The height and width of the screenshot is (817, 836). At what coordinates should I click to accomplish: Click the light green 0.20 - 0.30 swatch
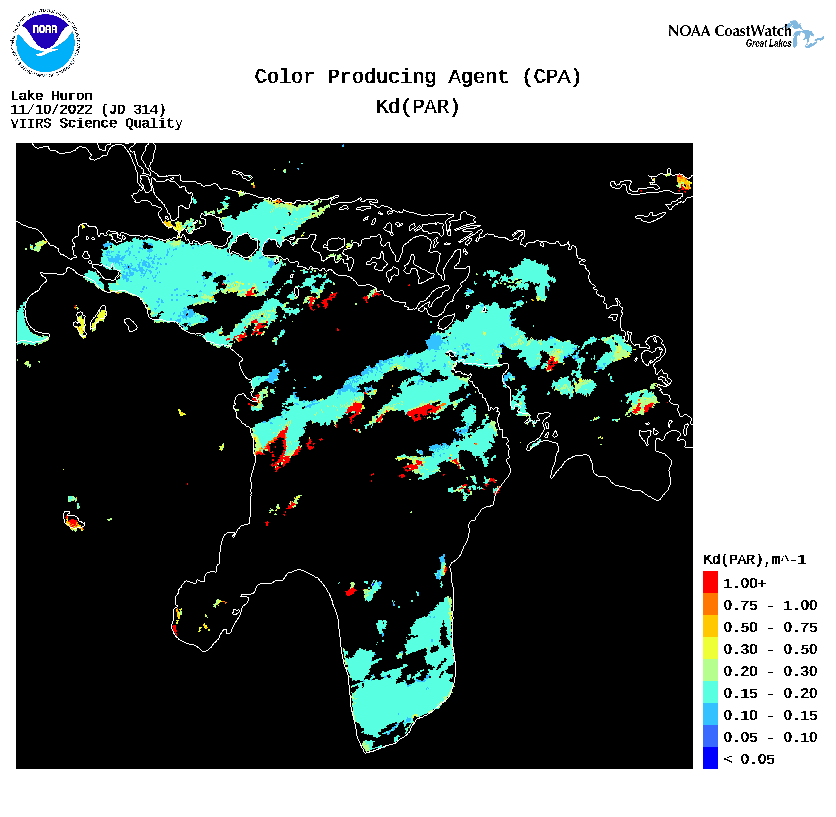(x=710, y=670)
